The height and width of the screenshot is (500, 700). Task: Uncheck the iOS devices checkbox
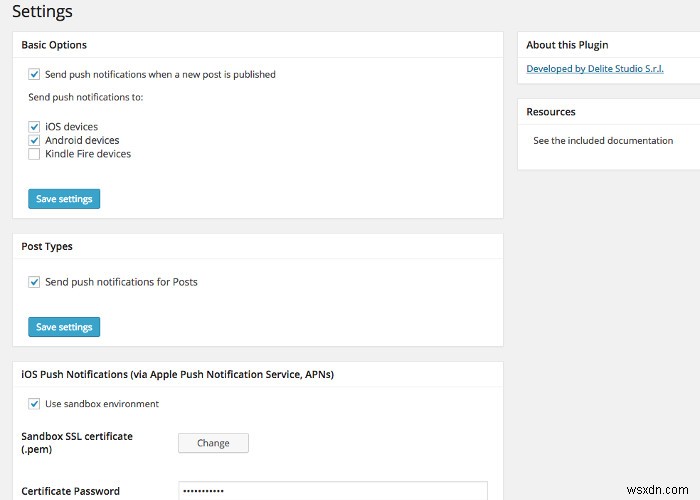[x=34, y=127]
